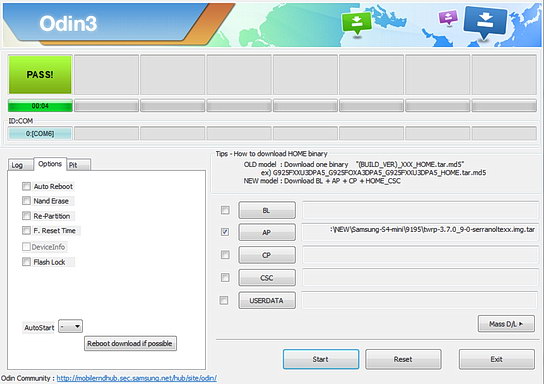Screen dimensions: 544x384
Task: Click the large blue download icon in banner
Action: [x=485, y=22]
